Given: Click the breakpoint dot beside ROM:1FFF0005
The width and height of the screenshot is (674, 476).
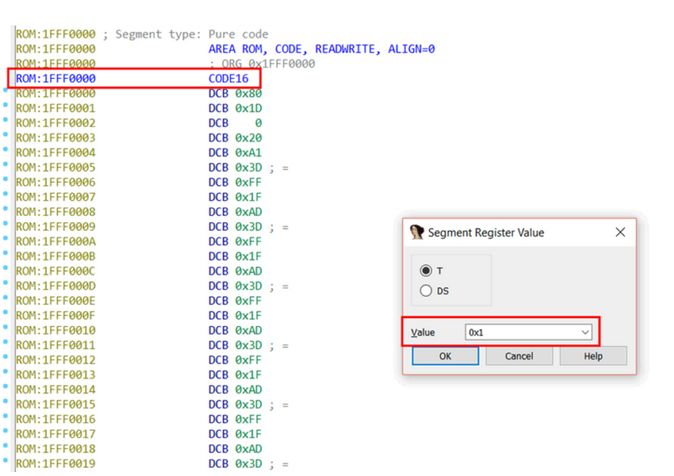Looking at the screenshot, I should 6,164.
